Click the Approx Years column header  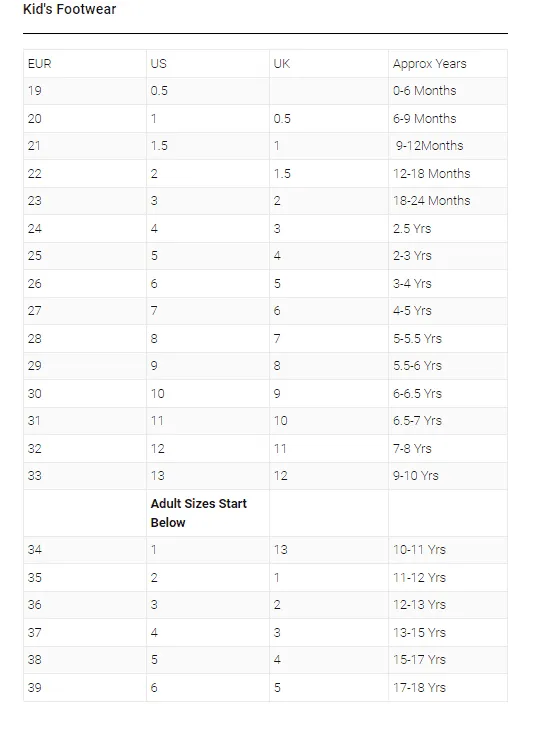click(448, 64)
